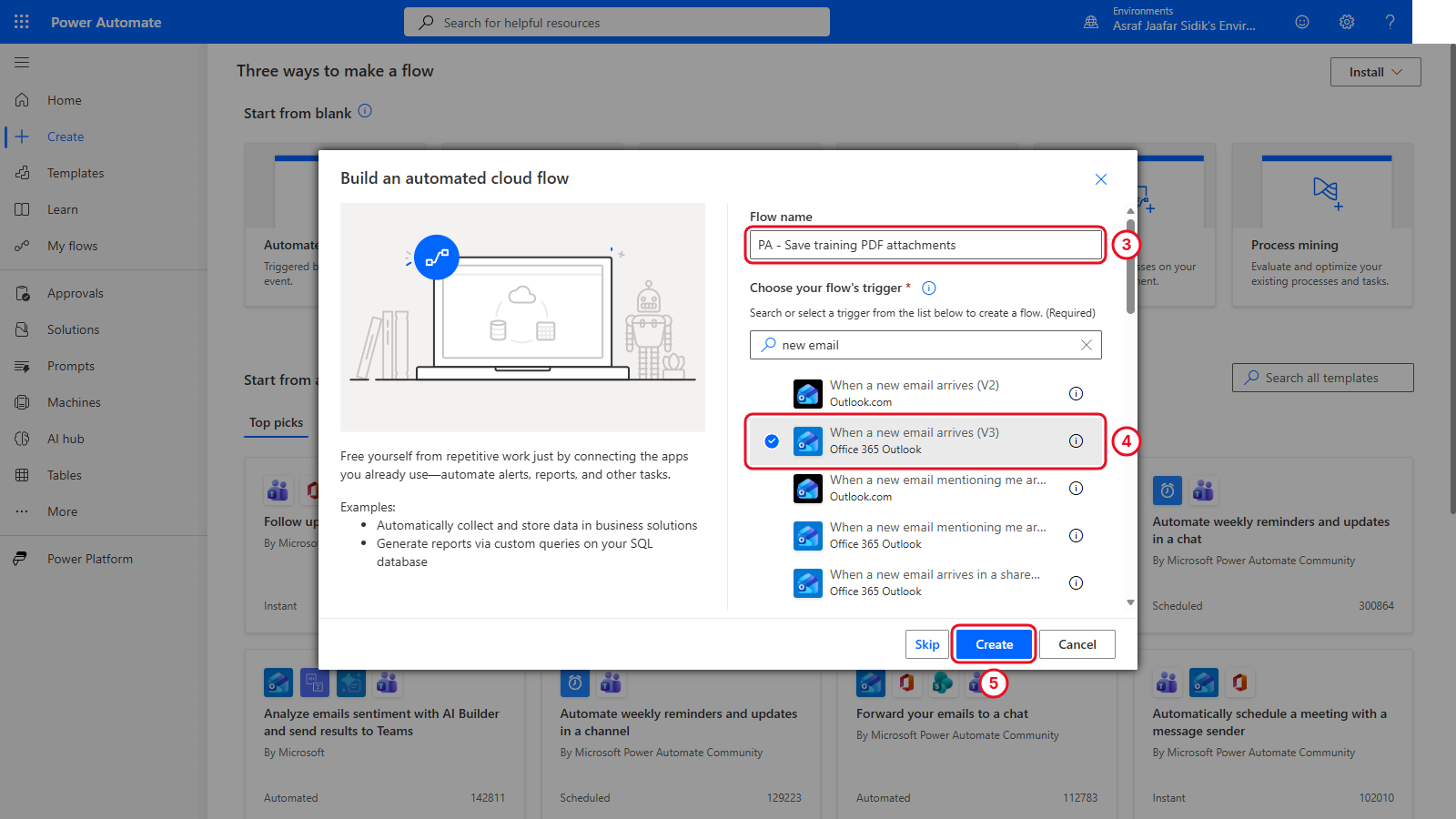
Task: Close the Build an automated cloud flow dialog
Action: pyautogui.click(x=1101, y=179)
